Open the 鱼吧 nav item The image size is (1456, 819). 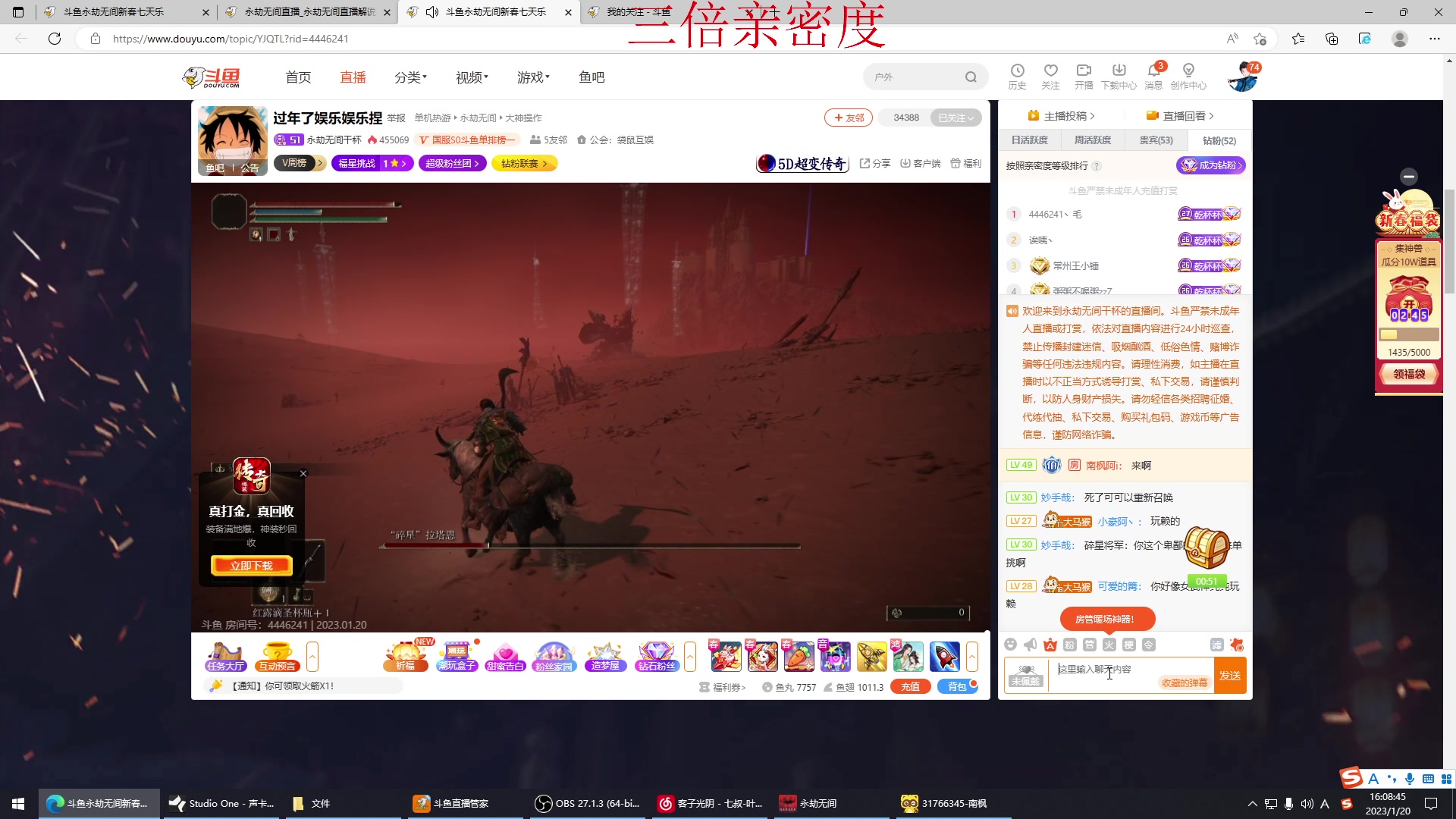click(x=591, y=77)
